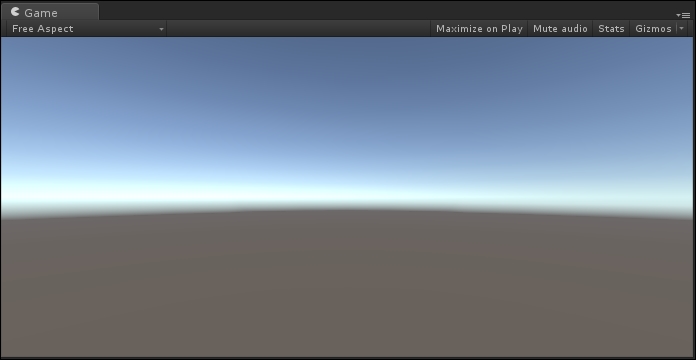Click the word Stats in the toolbar
The image size is (696, 360).
point(611,29)
